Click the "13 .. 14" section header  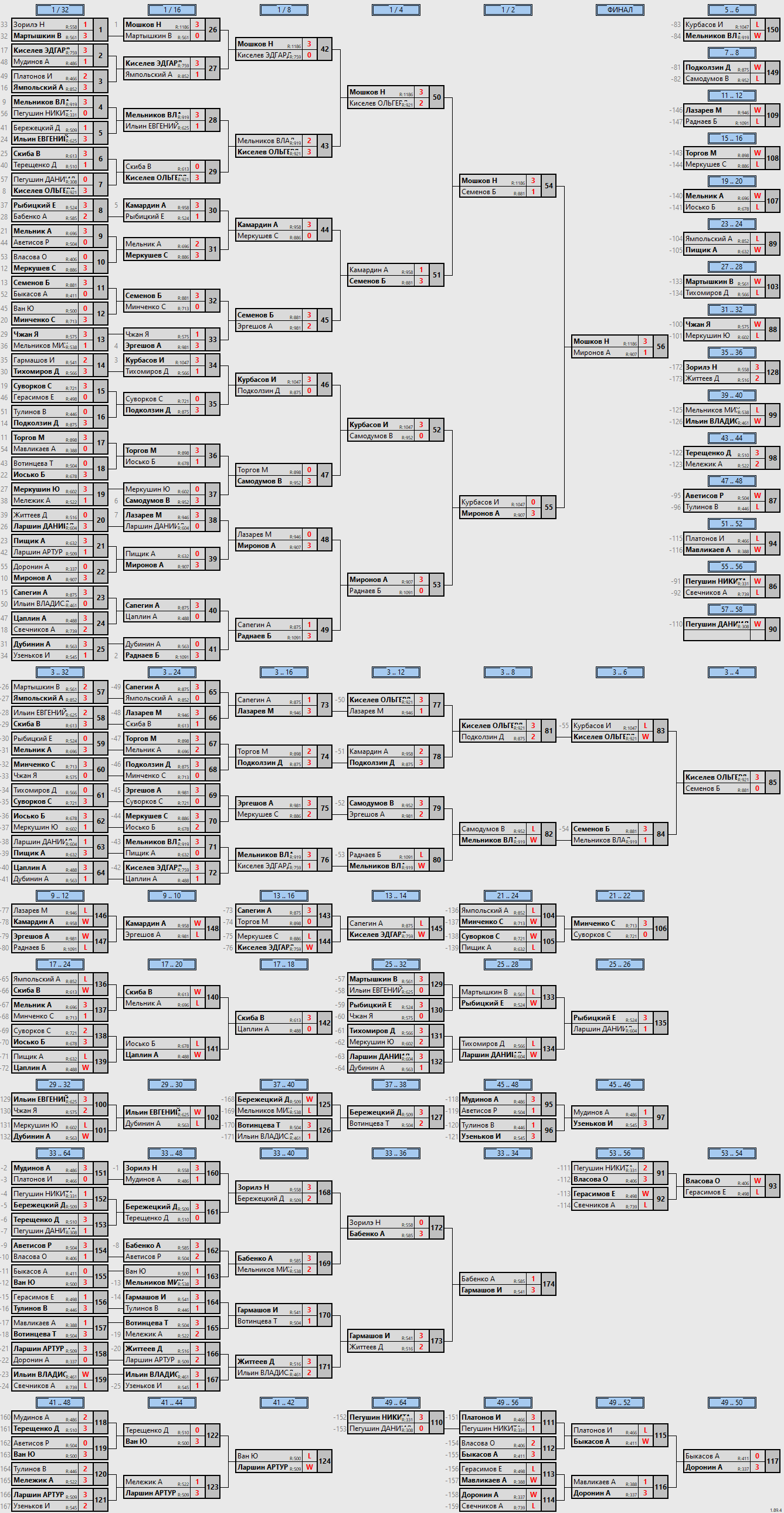click(x=396, y=896)
